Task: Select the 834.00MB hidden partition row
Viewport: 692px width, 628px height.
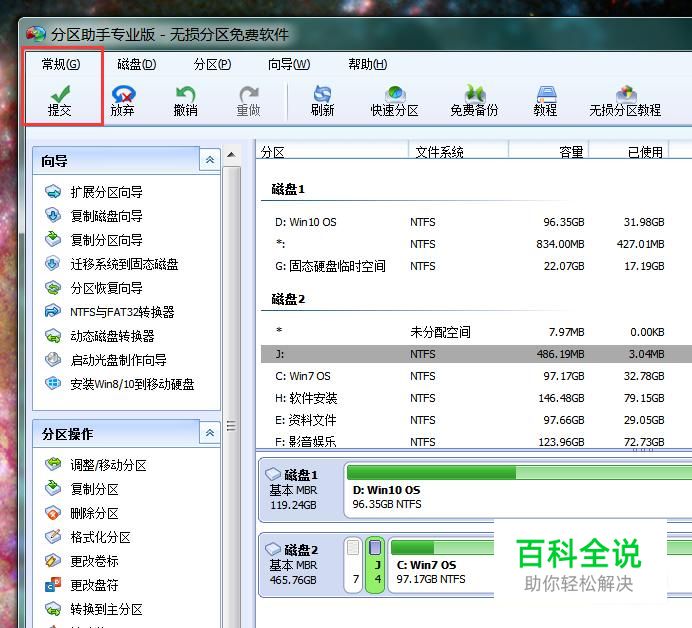Action: (476, 244)
